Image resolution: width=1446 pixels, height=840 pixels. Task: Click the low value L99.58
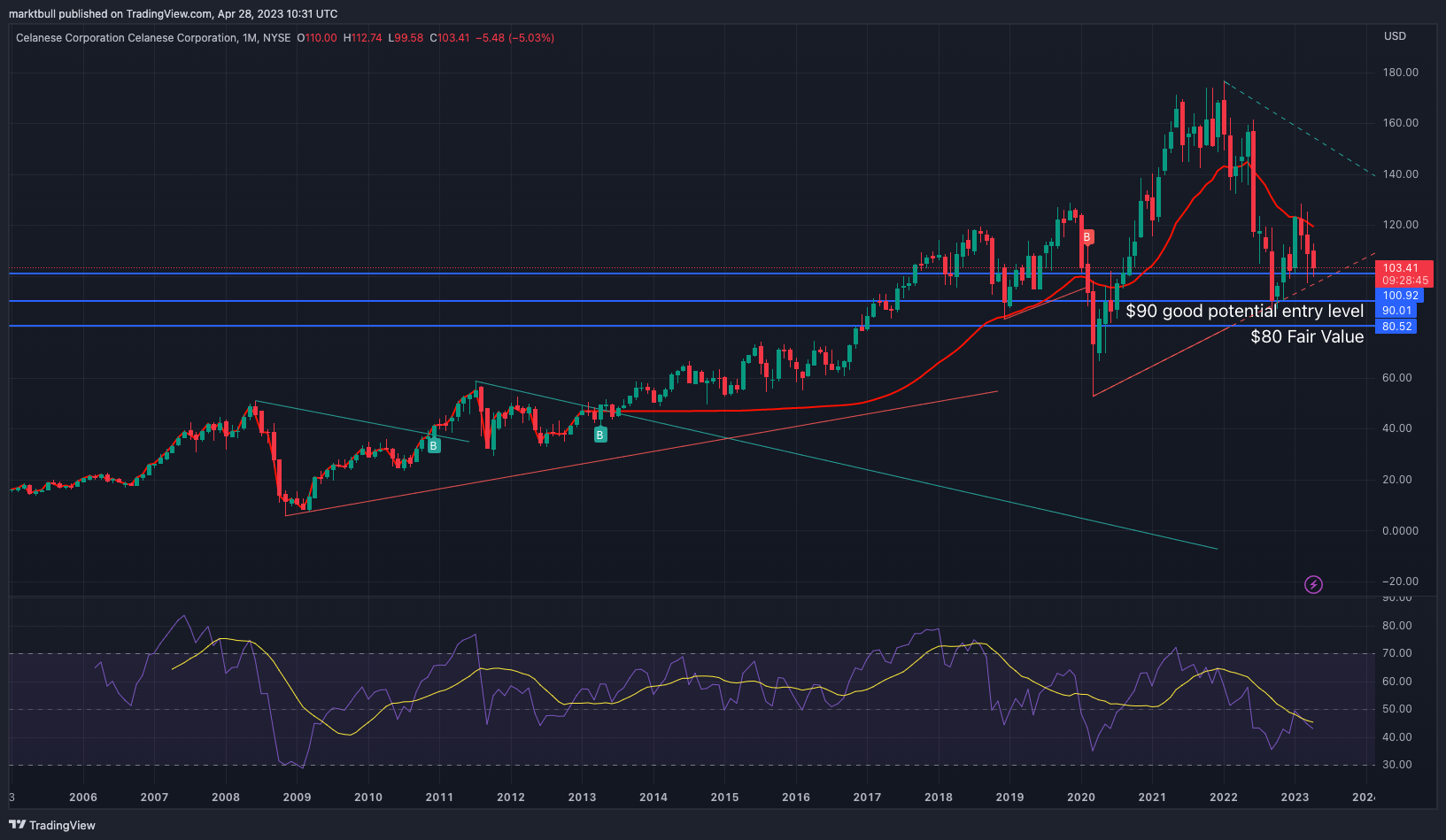(406, 38)
